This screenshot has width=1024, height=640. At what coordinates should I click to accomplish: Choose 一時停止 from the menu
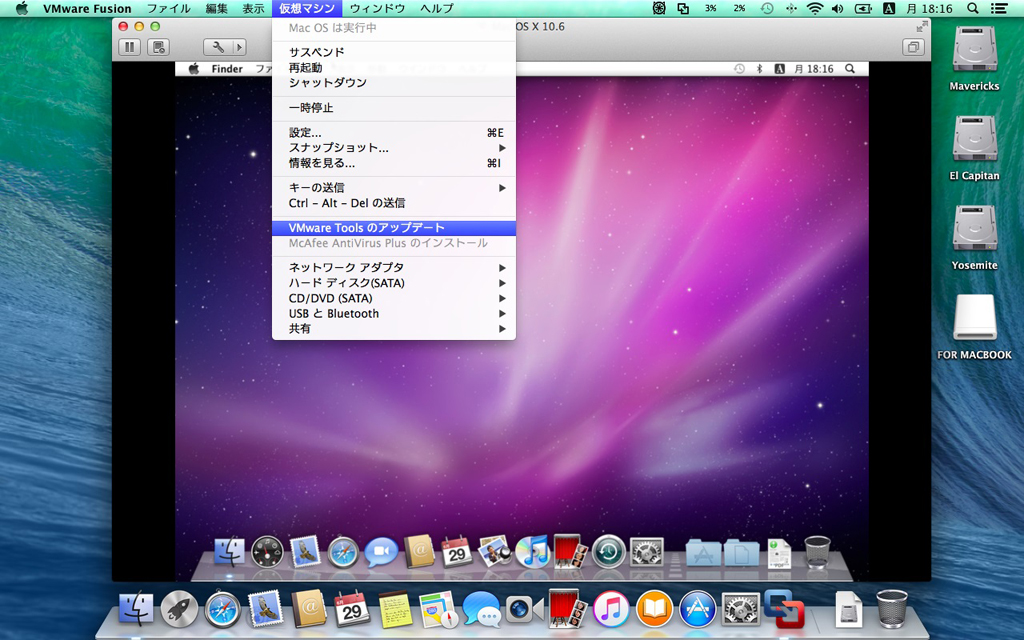point(394,107)
